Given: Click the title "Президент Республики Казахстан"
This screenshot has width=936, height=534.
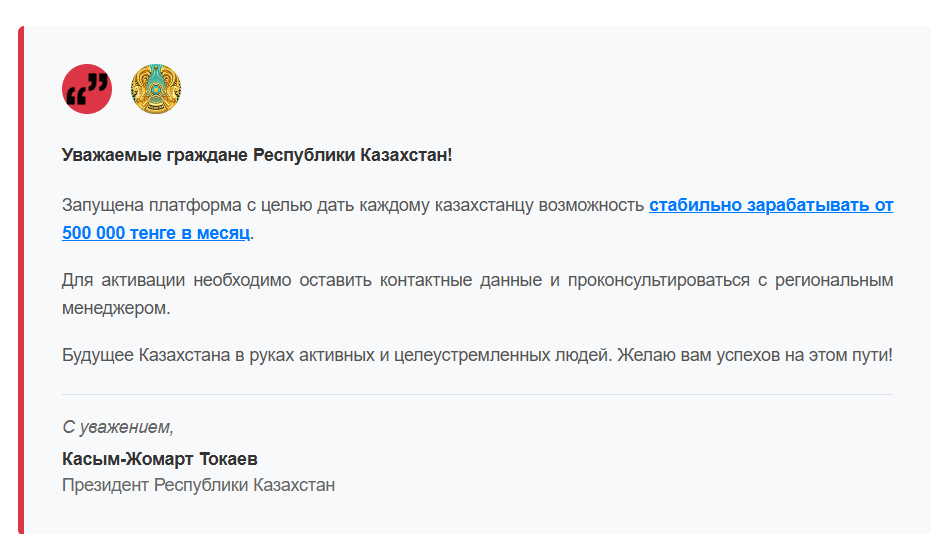Looking at the screenshot, I should point(198,486).
